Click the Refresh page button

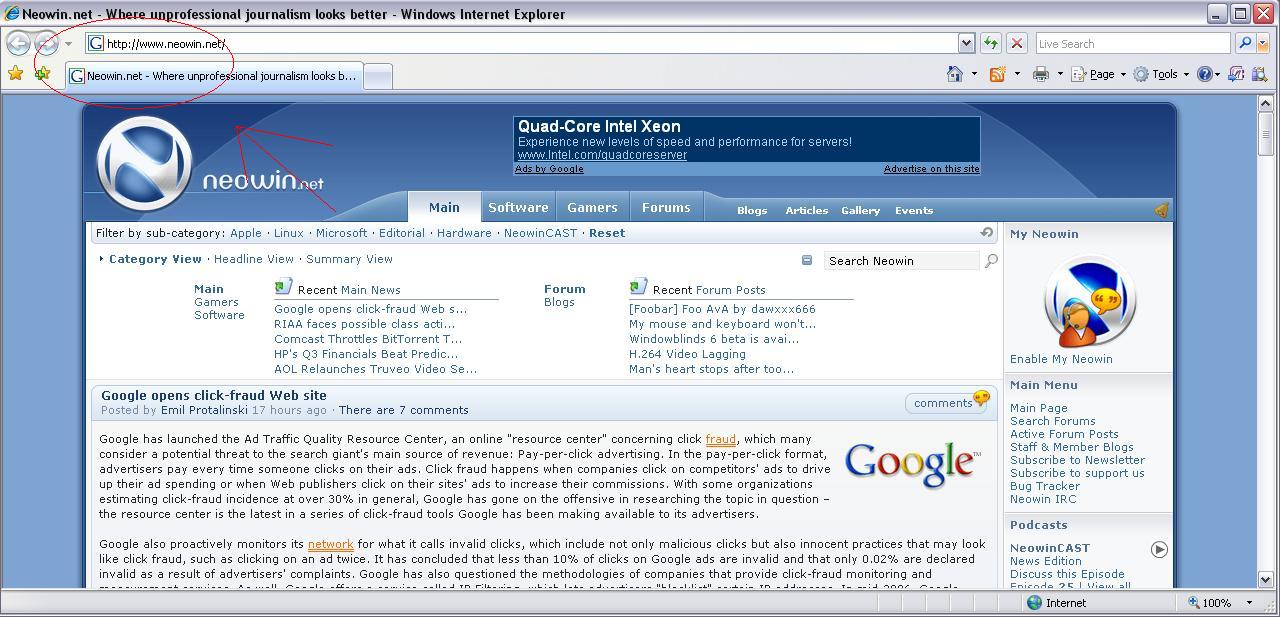coord(990,44)
